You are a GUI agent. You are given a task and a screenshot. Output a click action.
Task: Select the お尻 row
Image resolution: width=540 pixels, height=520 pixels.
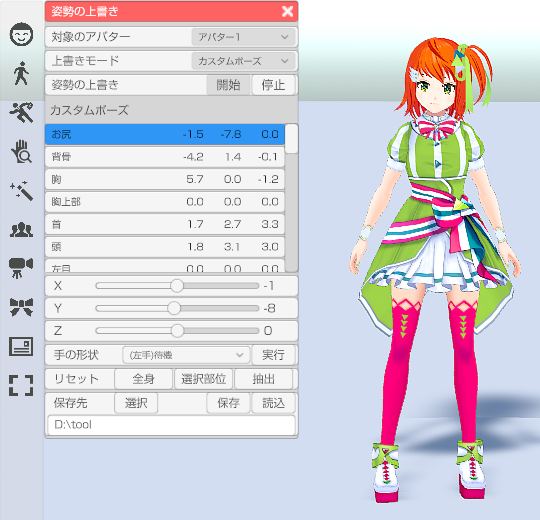(165, 134)
